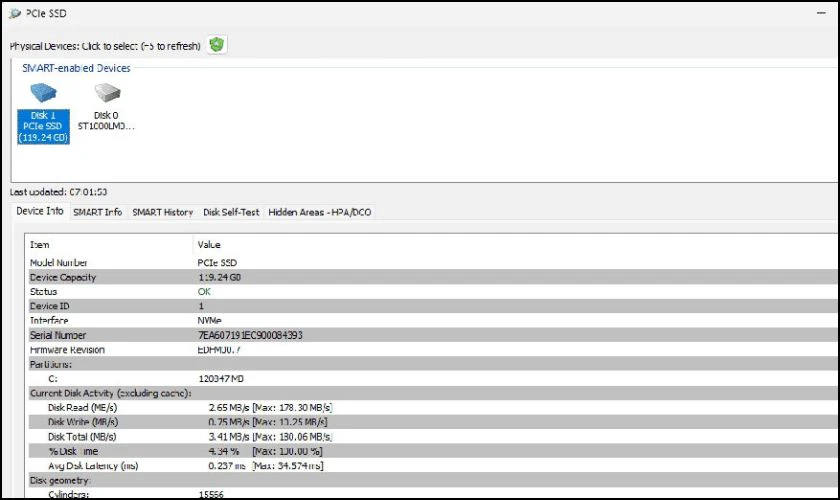This screenshot has width=840, height=500.
Task: Click the SMART-enabled Devices group label
Action: 76,68
